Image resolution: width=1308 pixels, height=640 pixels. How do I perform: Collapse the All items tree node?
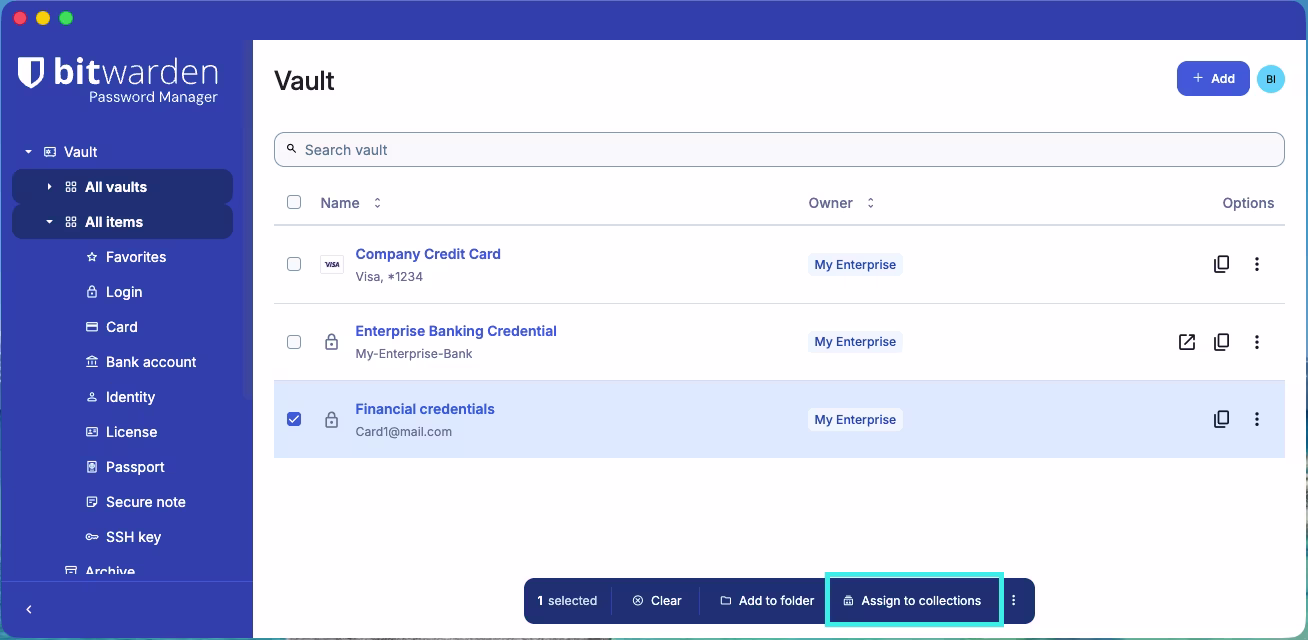[49, 222]
